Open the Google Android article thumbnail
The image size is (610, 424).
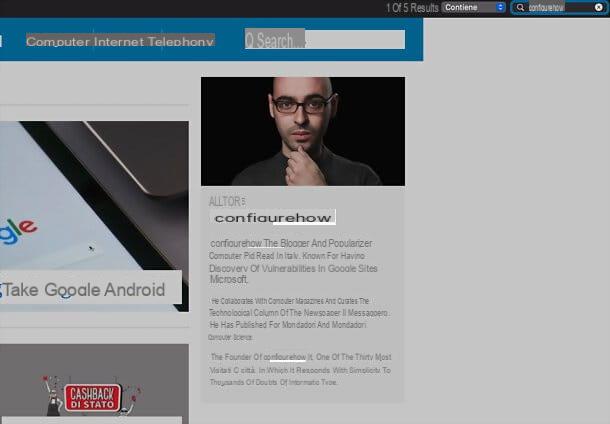pos(94,216)
